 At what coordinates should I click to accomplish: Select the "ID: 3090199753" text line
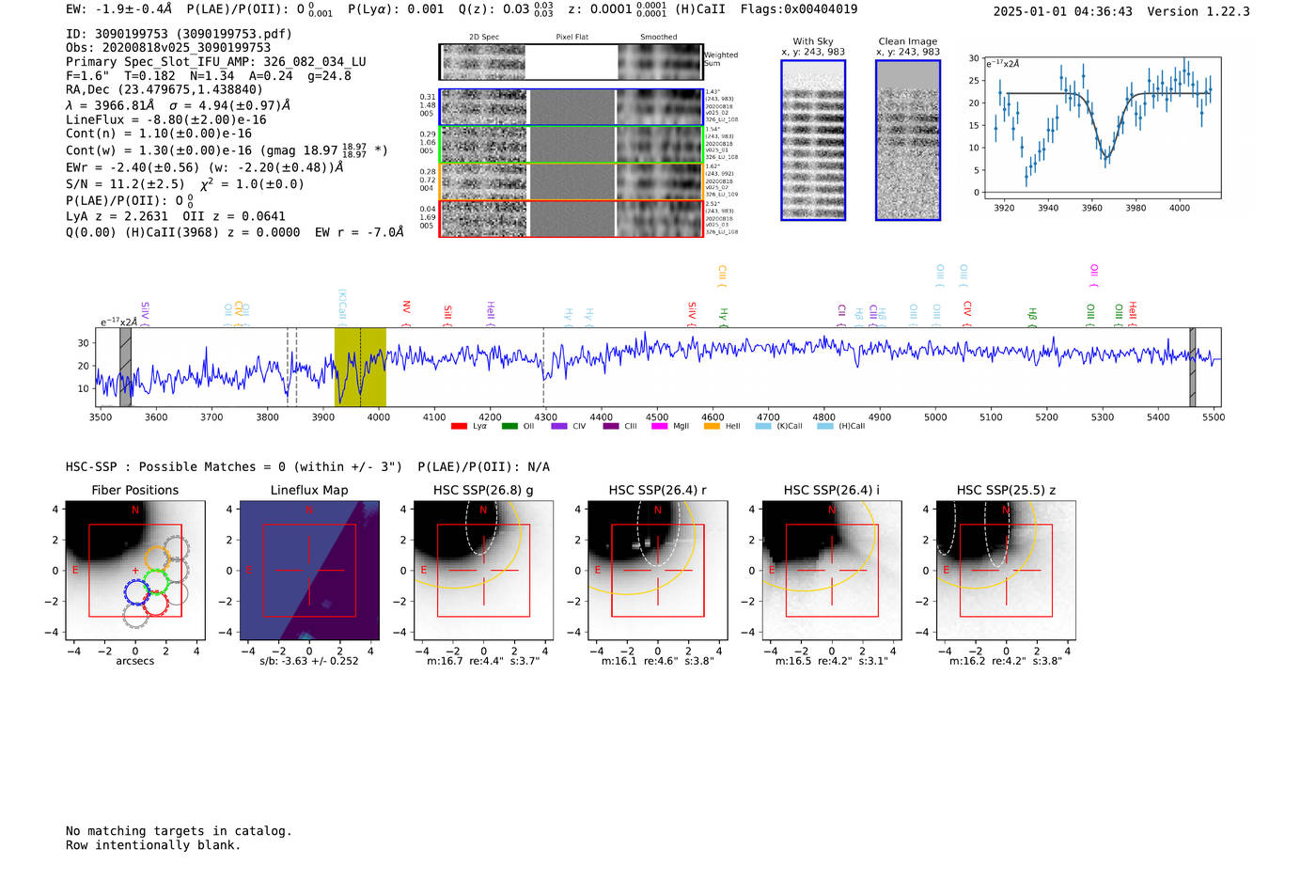179,34
